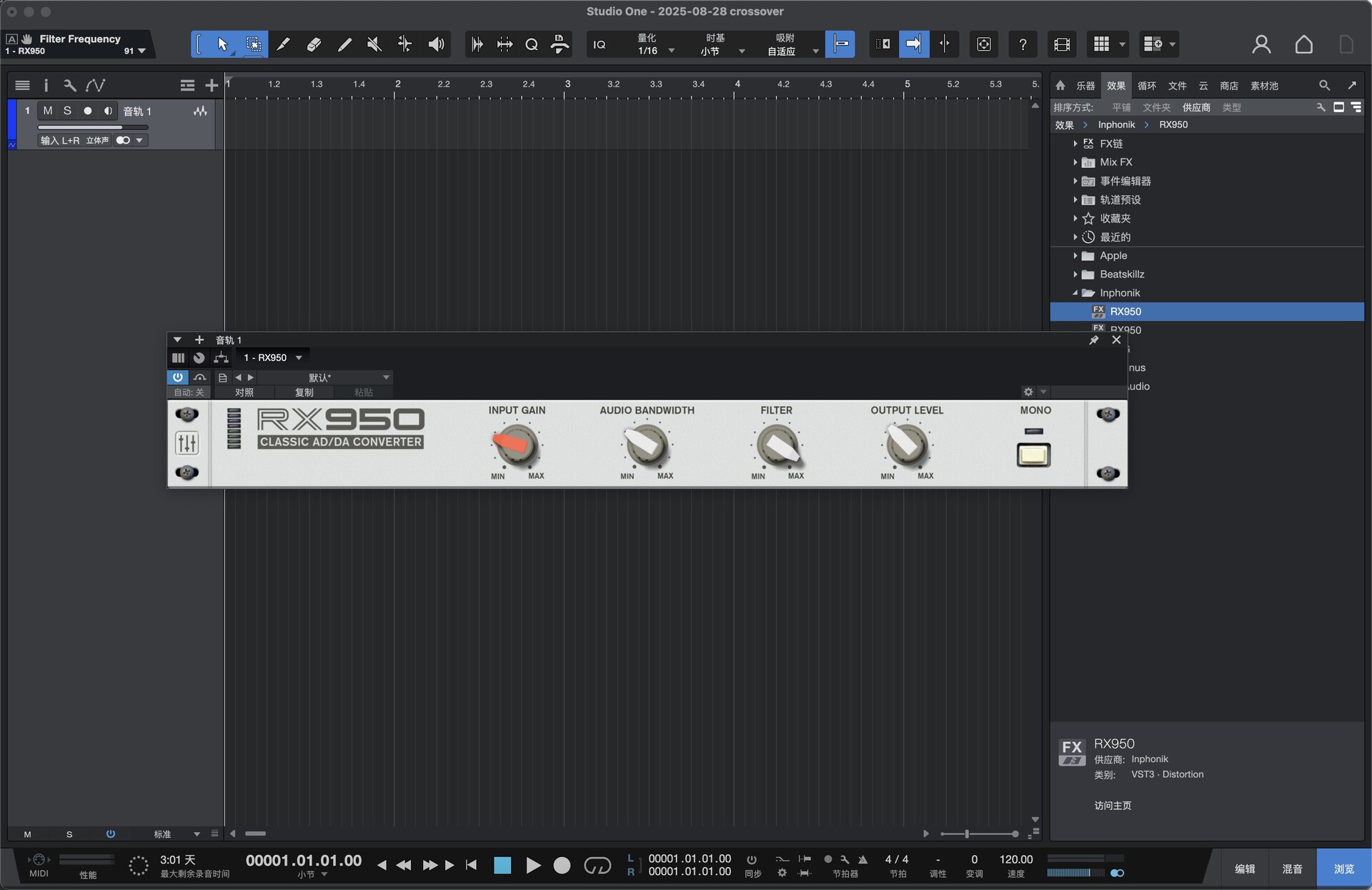Open the browser home icon
This screenshot has width=1372, height=890.
1060,86
